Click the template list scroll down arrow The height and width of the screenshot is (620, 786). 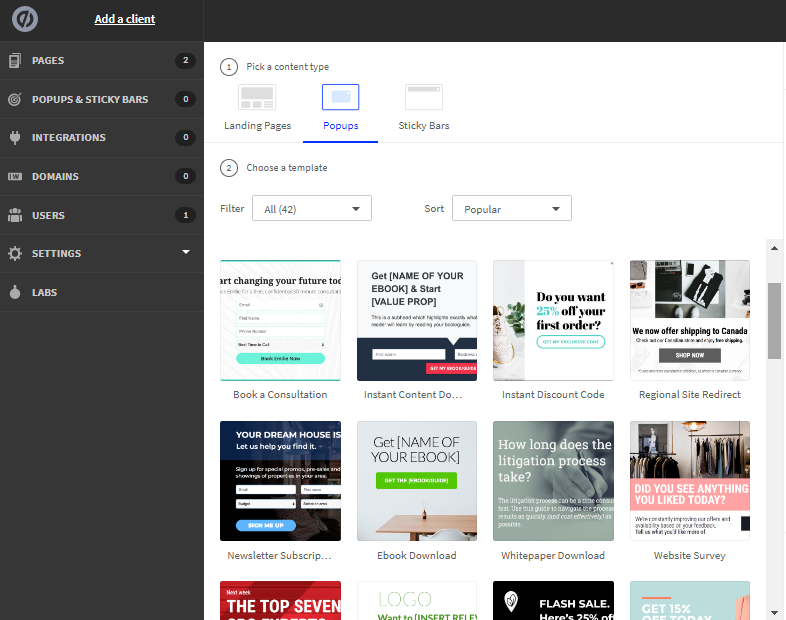(774, 612)
